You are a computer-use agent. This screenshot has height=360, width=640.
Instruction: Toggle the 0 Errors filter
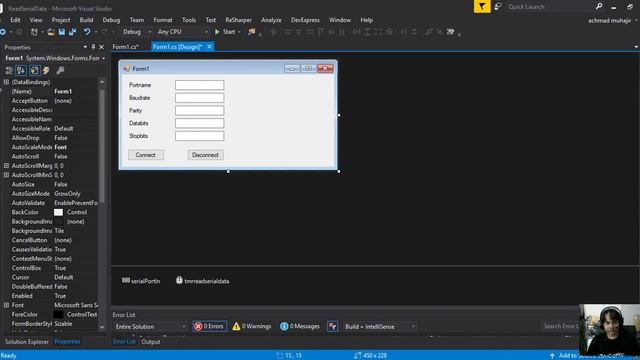[x=209, y=327]
